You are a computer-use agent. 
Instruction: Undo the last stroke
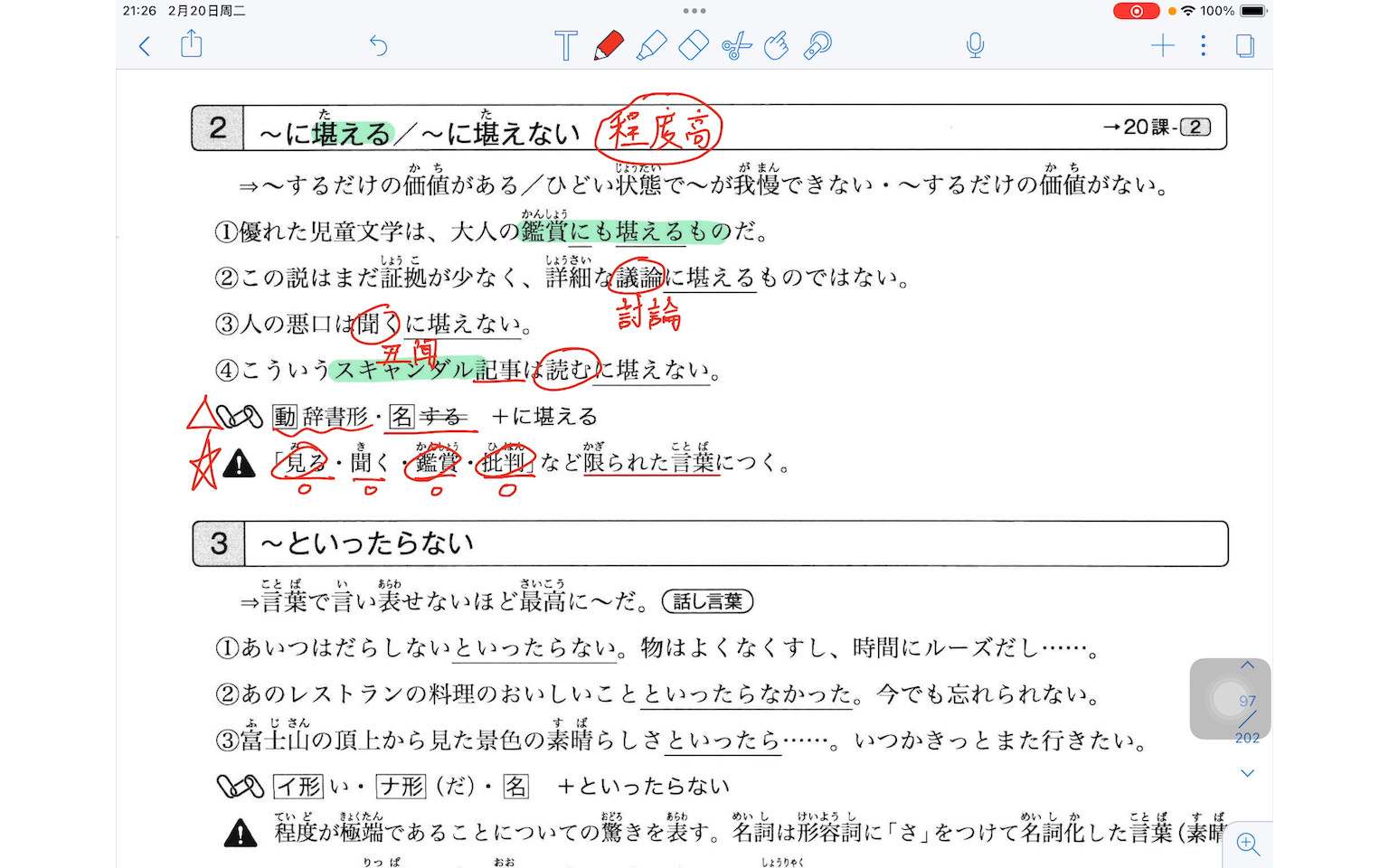tap(378, 45)
